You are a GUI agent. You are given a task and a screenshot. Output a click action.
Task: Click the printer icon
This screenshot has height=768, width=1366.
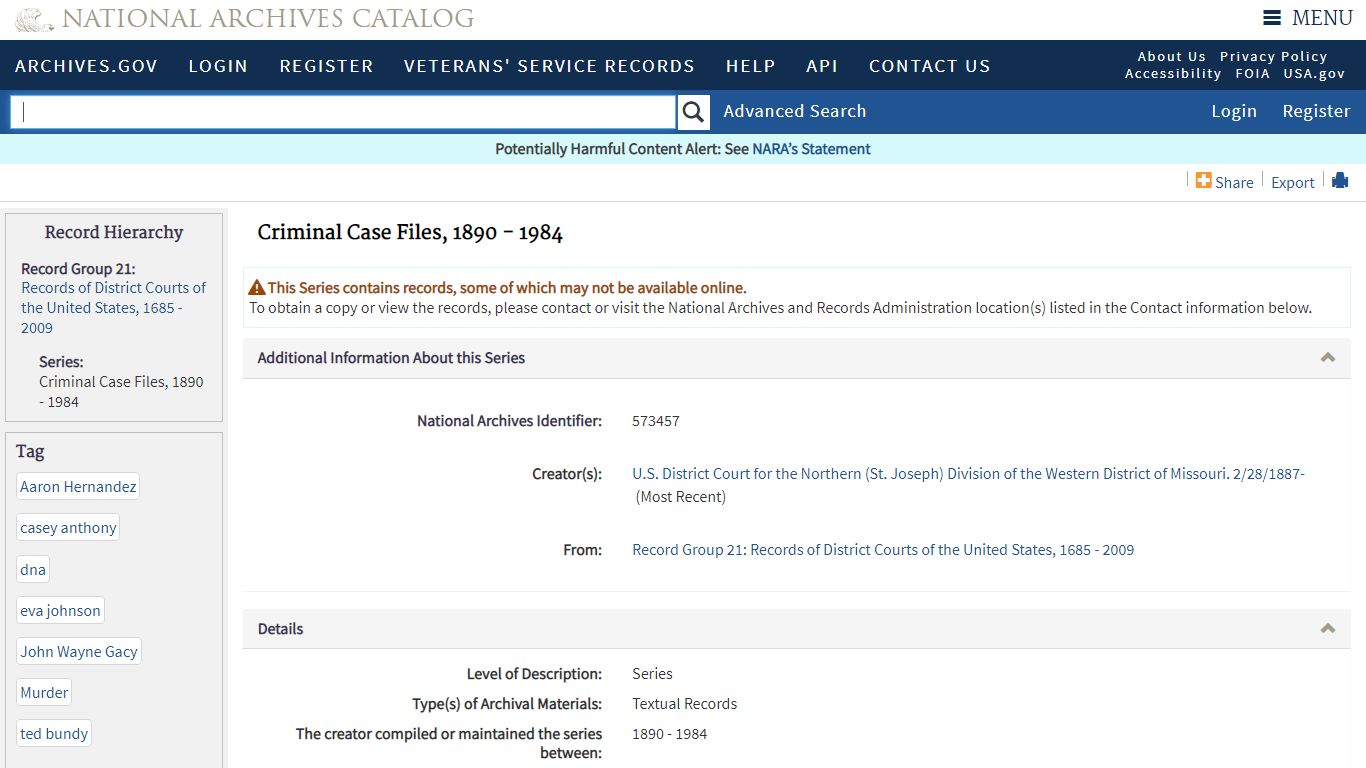[x=1340, y=180]
